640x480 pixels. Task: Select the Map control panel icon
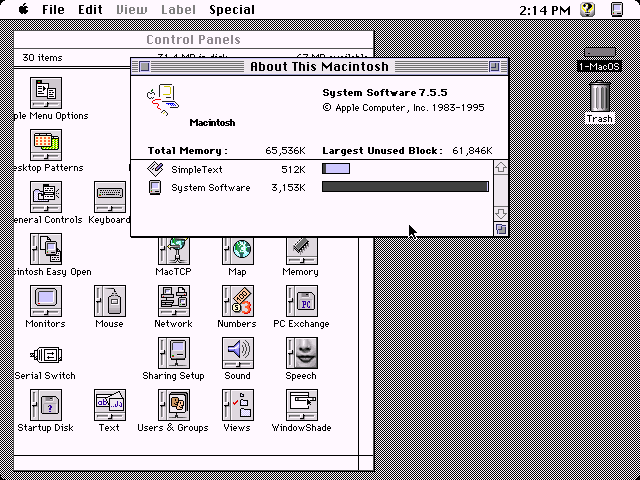click(238, 251)
